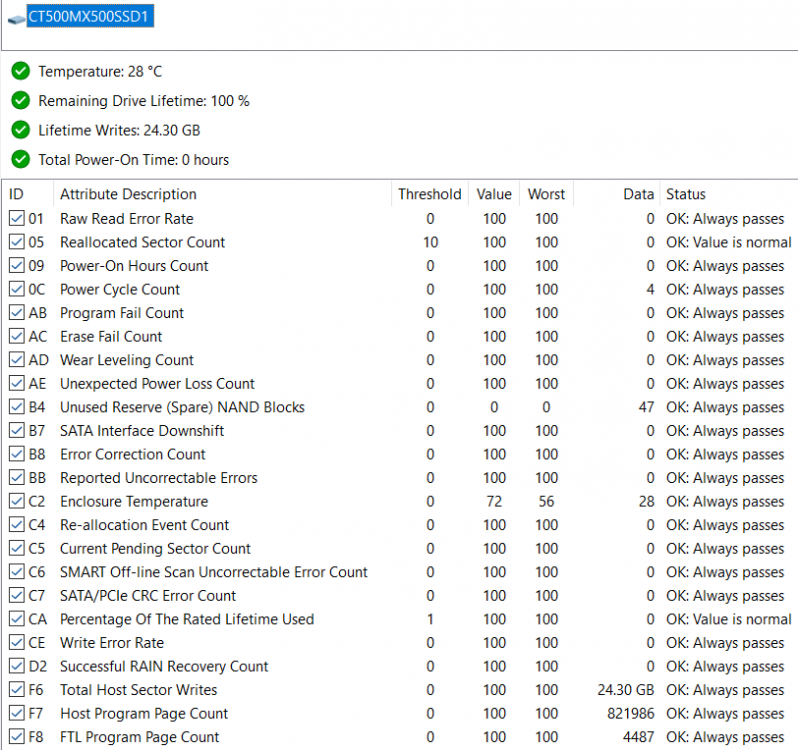The height and width of the screenshot is (750, 798).
Task: Click the ID column header
Action: coord(17,194)
